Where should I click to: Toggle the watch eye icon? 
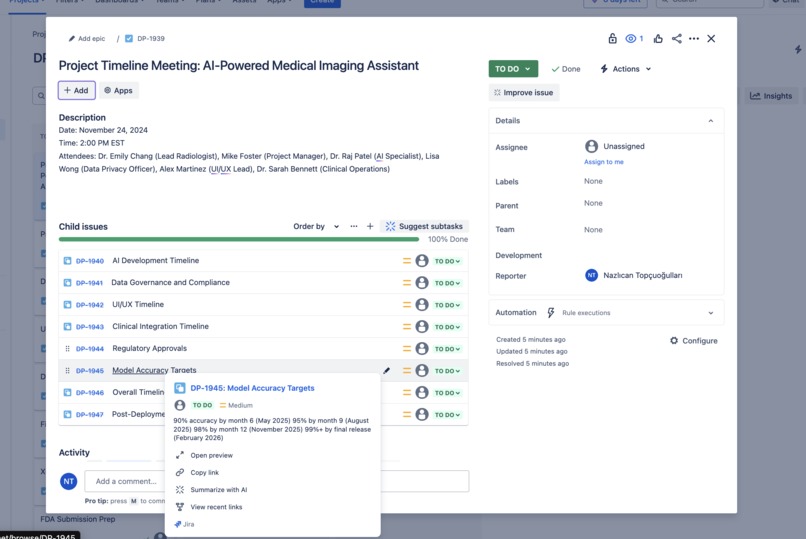tap(631, 39)
